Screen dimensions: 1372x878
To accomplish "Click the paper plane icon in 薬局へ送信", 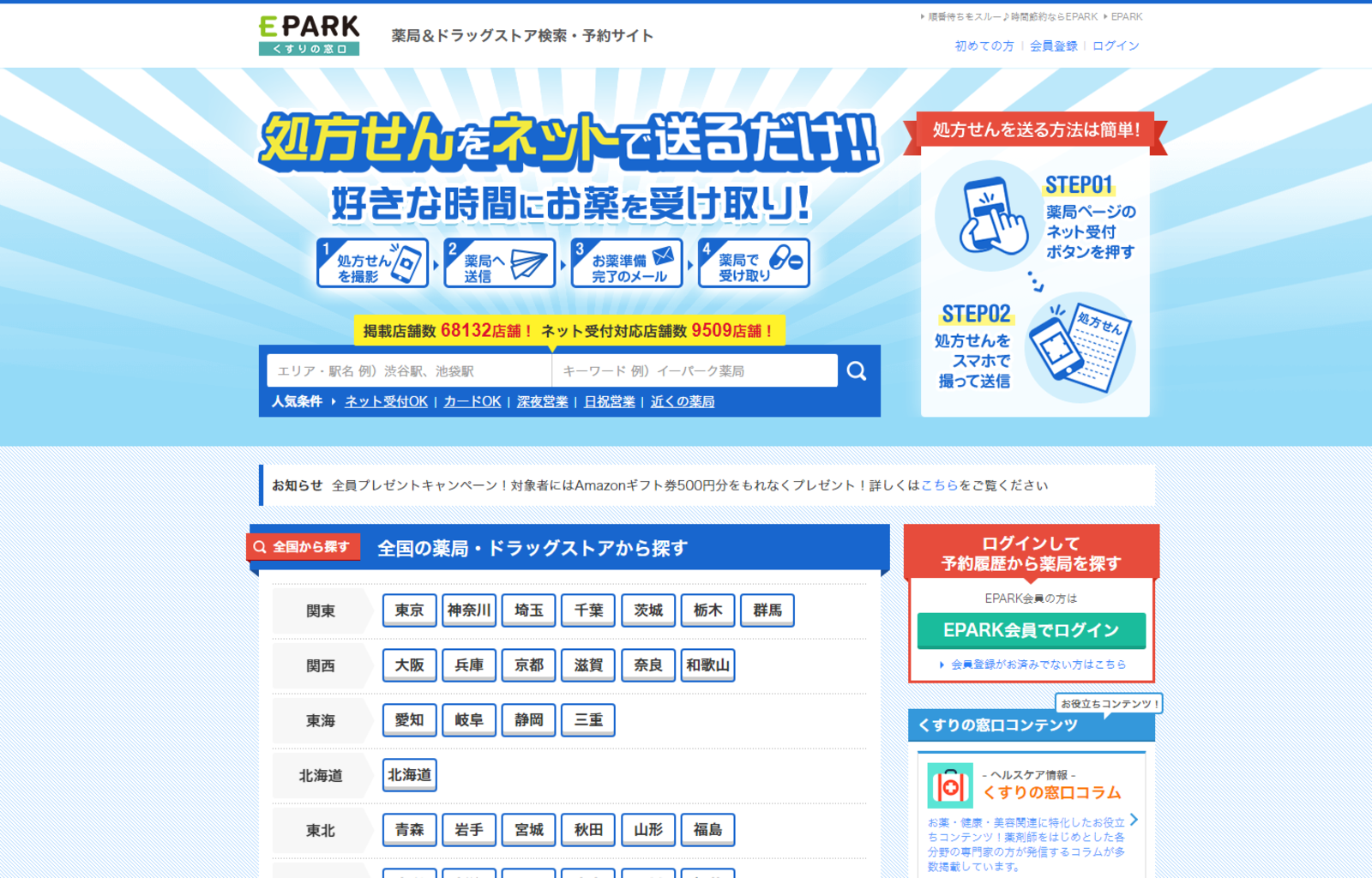I will (528, 264).
